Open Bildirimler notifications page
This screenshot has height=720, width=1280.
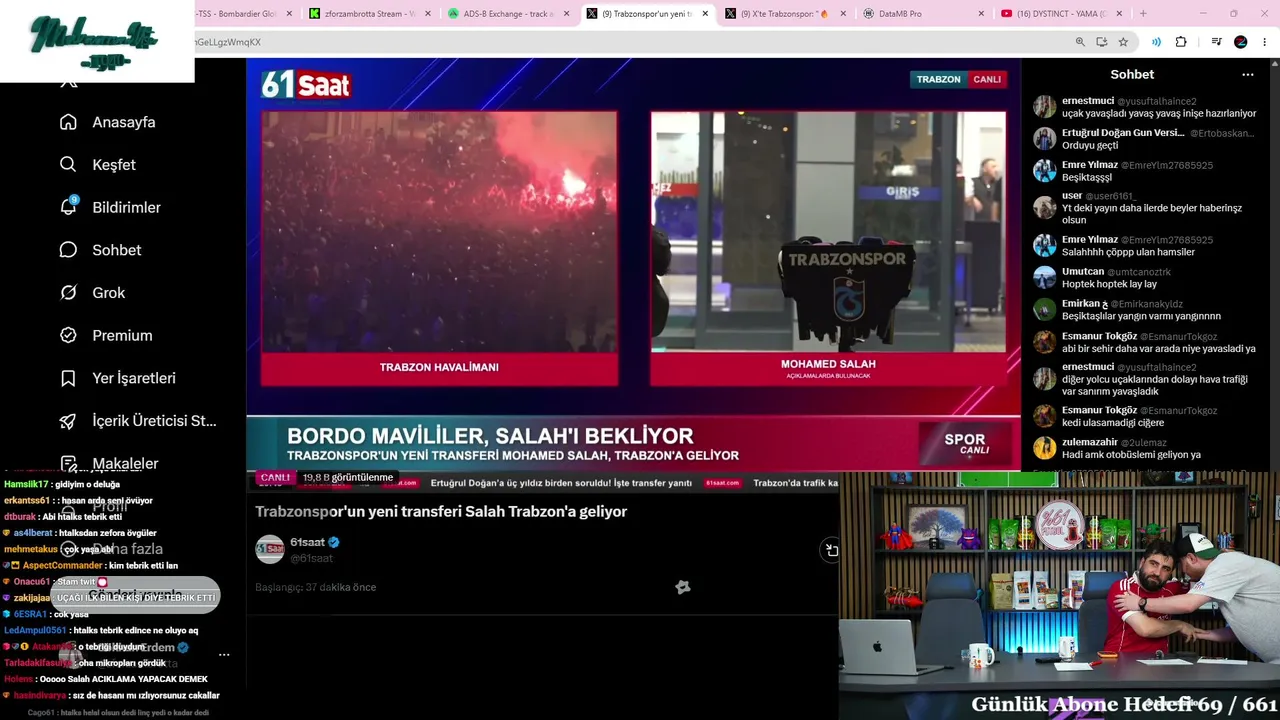pos(126,207)
